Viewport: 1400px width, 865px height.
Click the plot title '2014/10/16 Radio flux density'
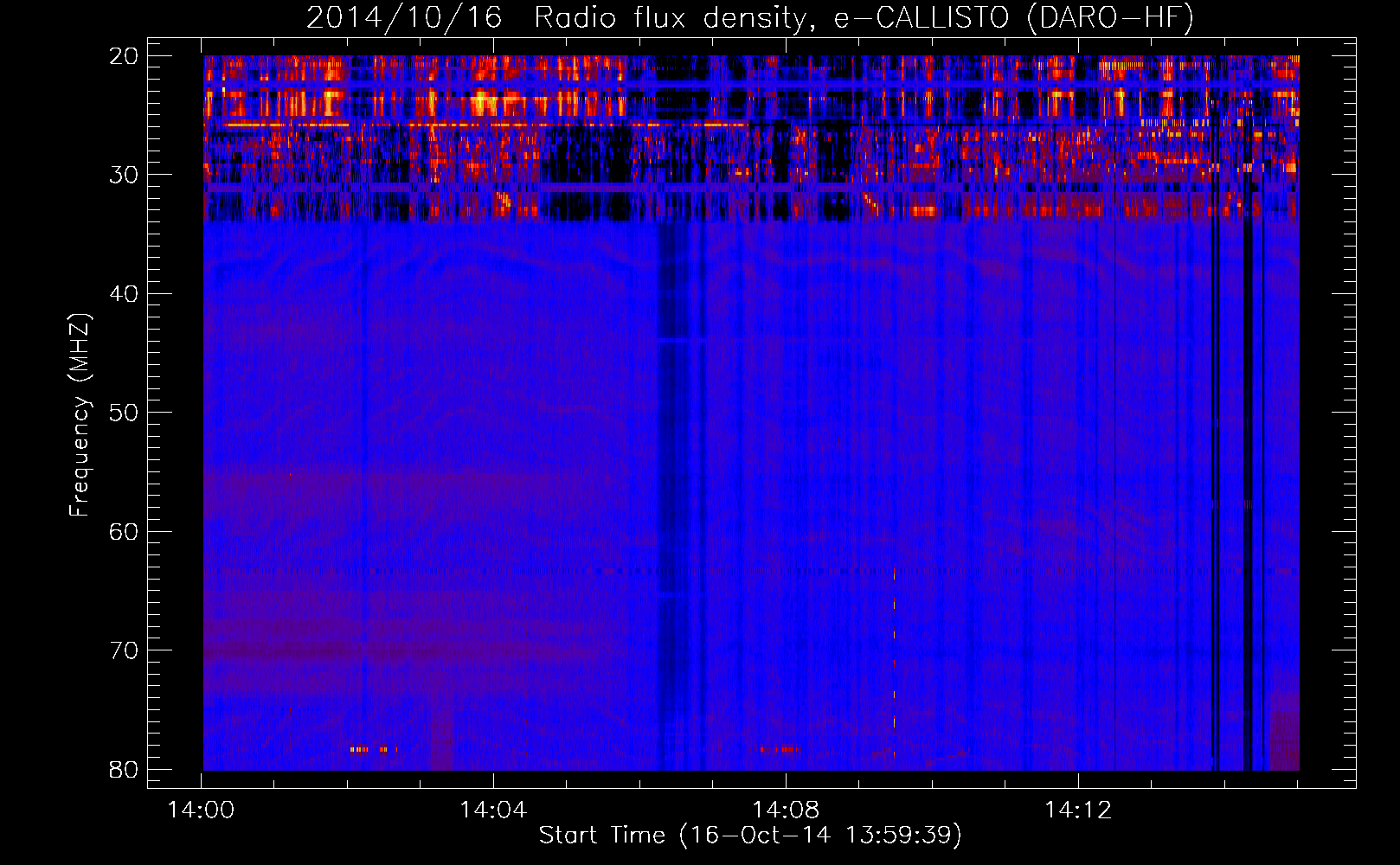562,17
